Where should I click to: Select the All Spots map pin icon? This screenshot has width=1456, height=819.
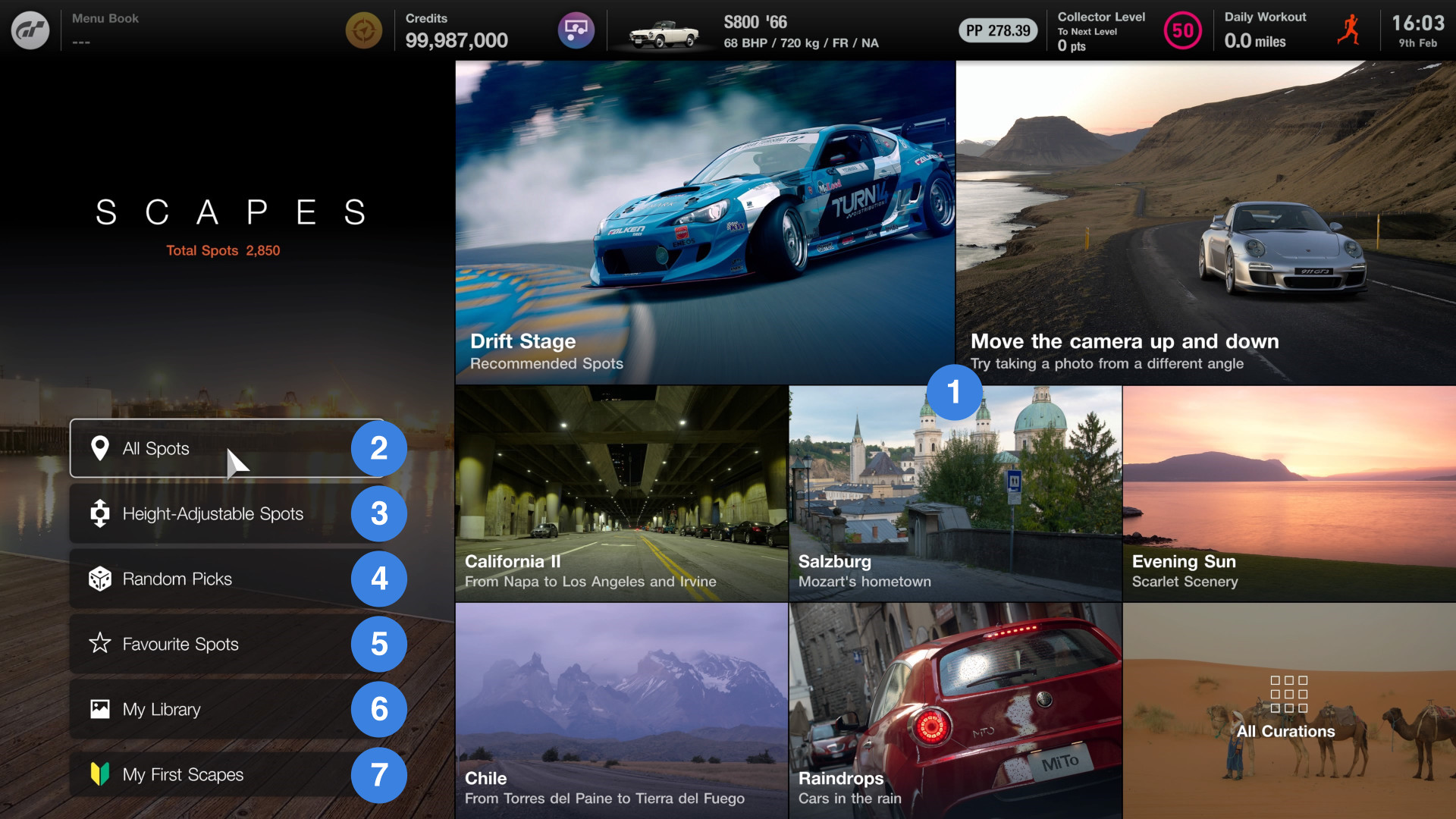point(99,448)
